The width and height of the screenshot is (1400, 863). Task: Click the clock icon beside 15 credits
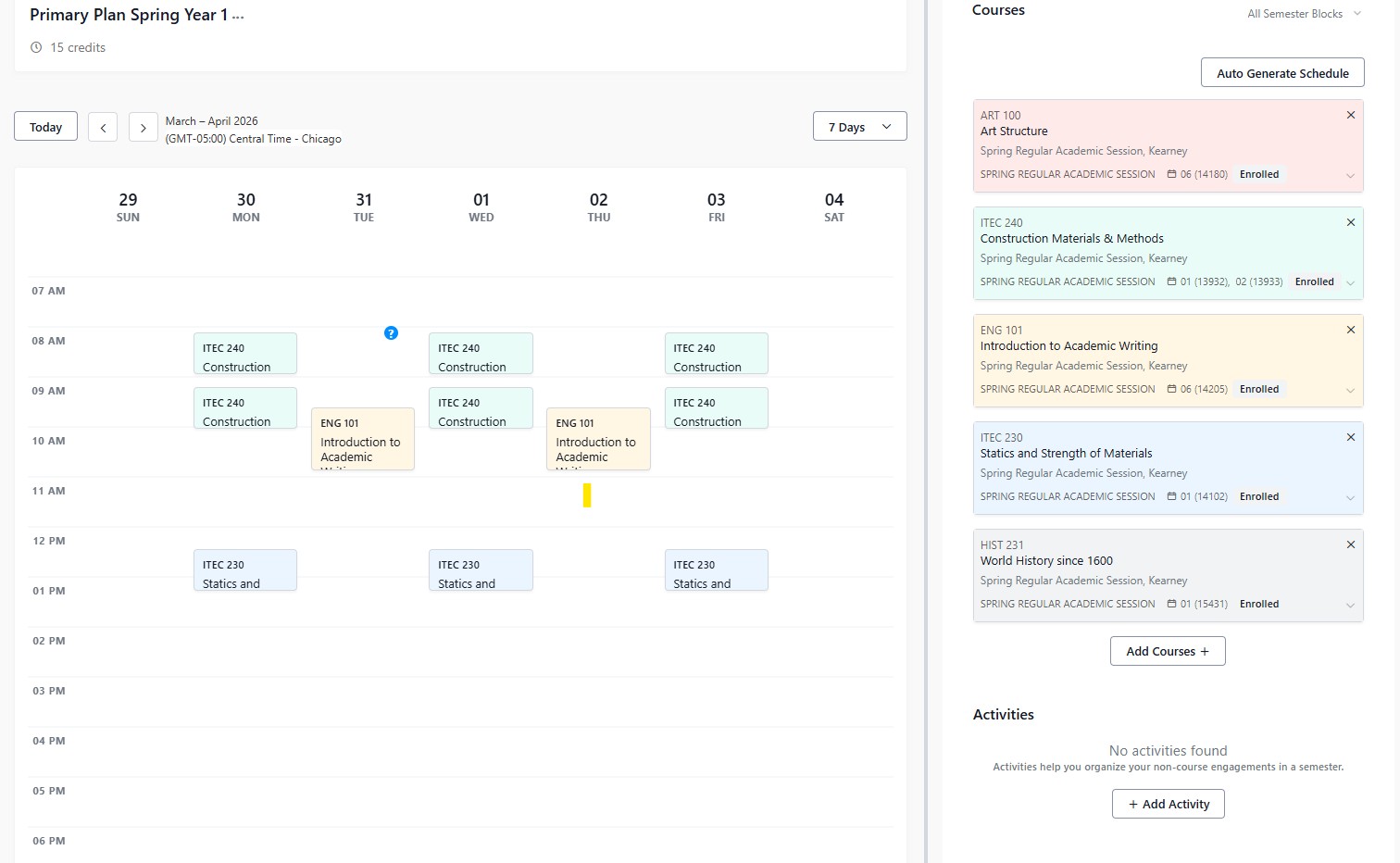click(x=36, y=47)
